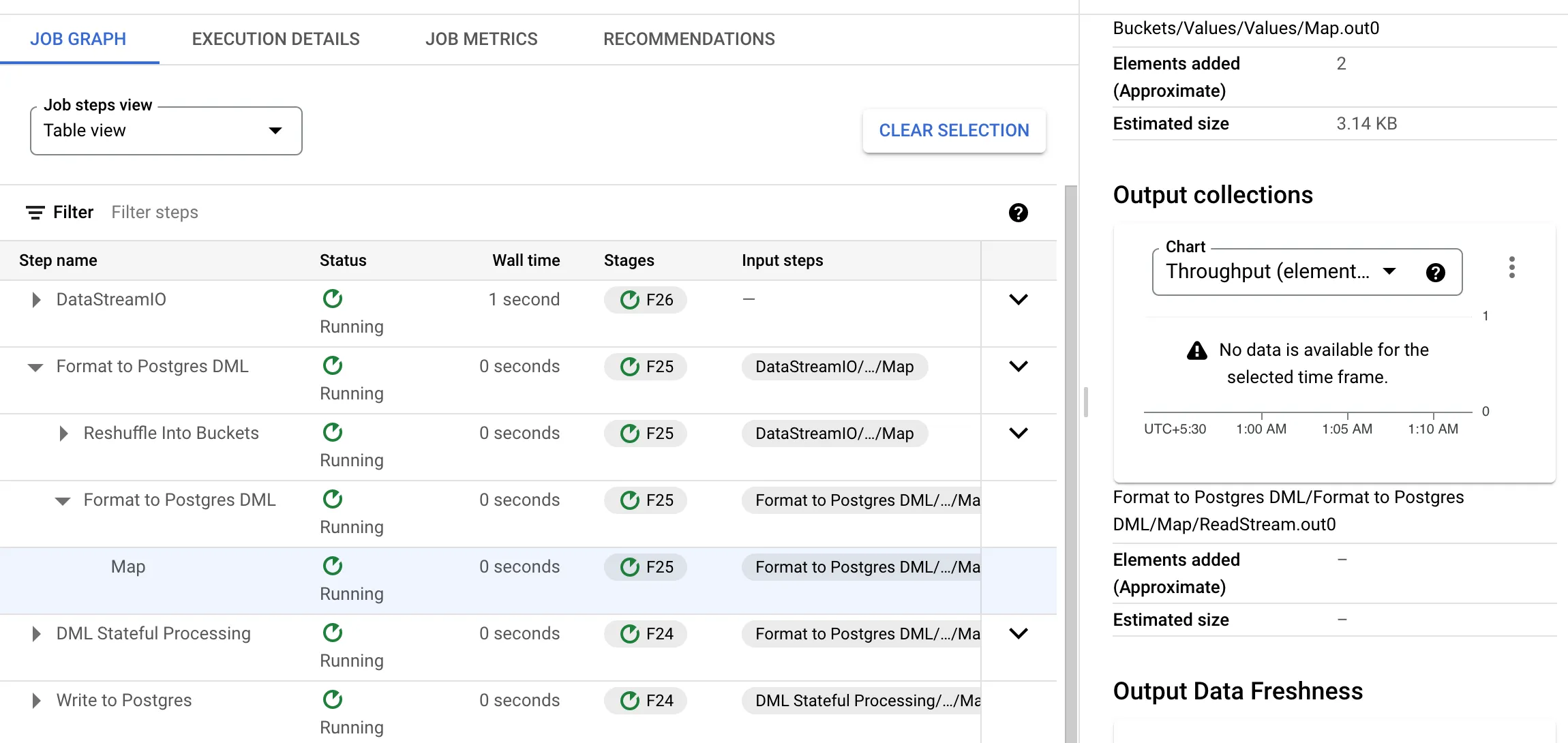This screenshot has width=1568, height=743.
Task: Click the help icon beside the Filter bar
Action: pyautogui.click(x=1018, y=213)
